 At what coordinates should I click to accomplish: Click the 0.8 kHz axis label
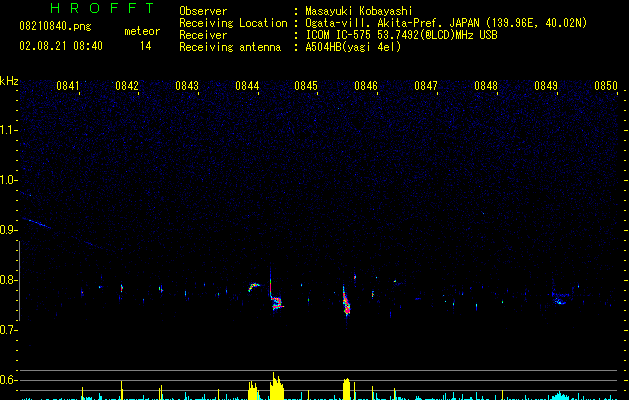tap(7, 280)
